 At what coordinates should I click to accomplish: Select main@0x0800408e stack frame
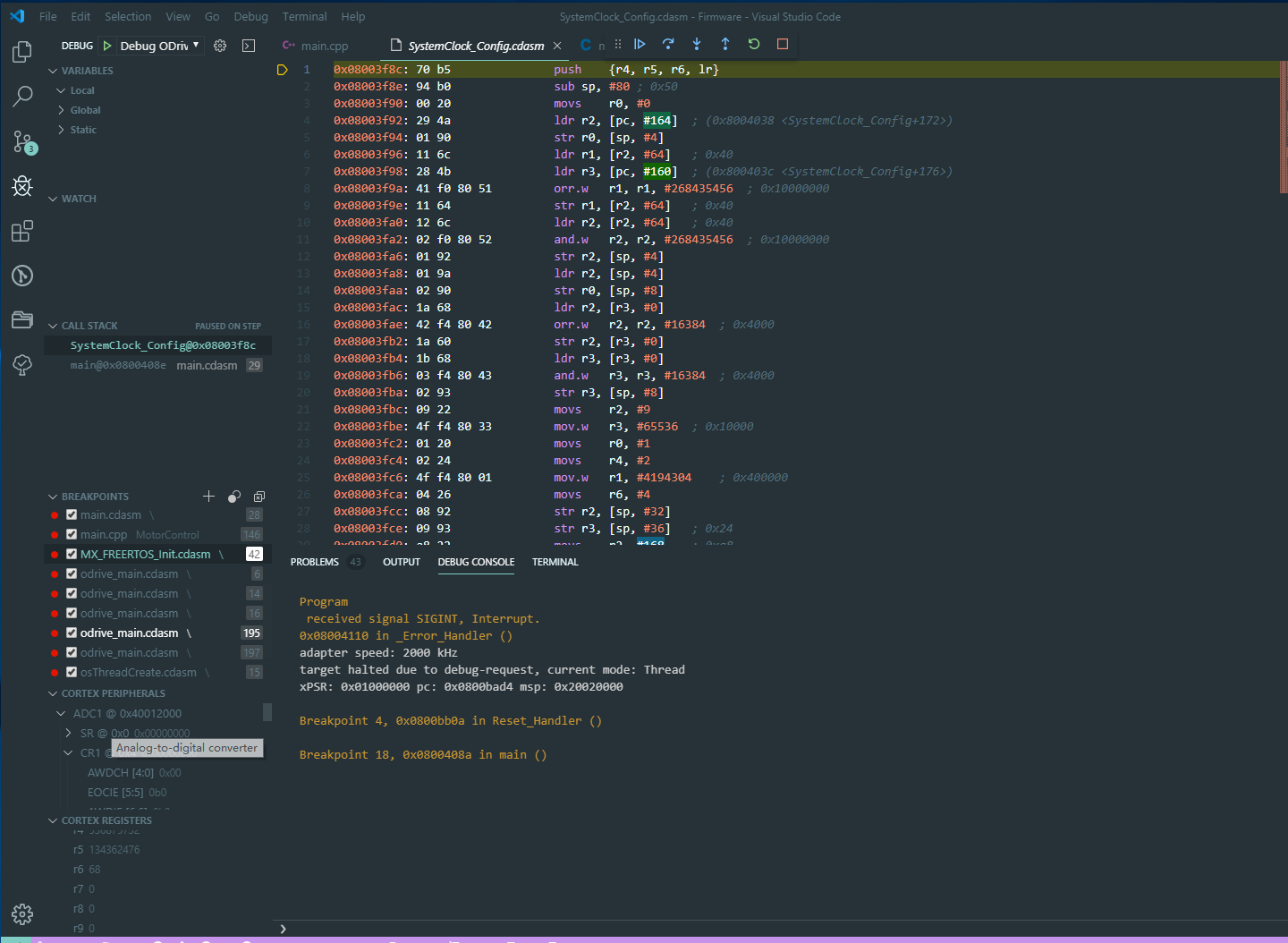pyautogui.click(x=158, y=365)
